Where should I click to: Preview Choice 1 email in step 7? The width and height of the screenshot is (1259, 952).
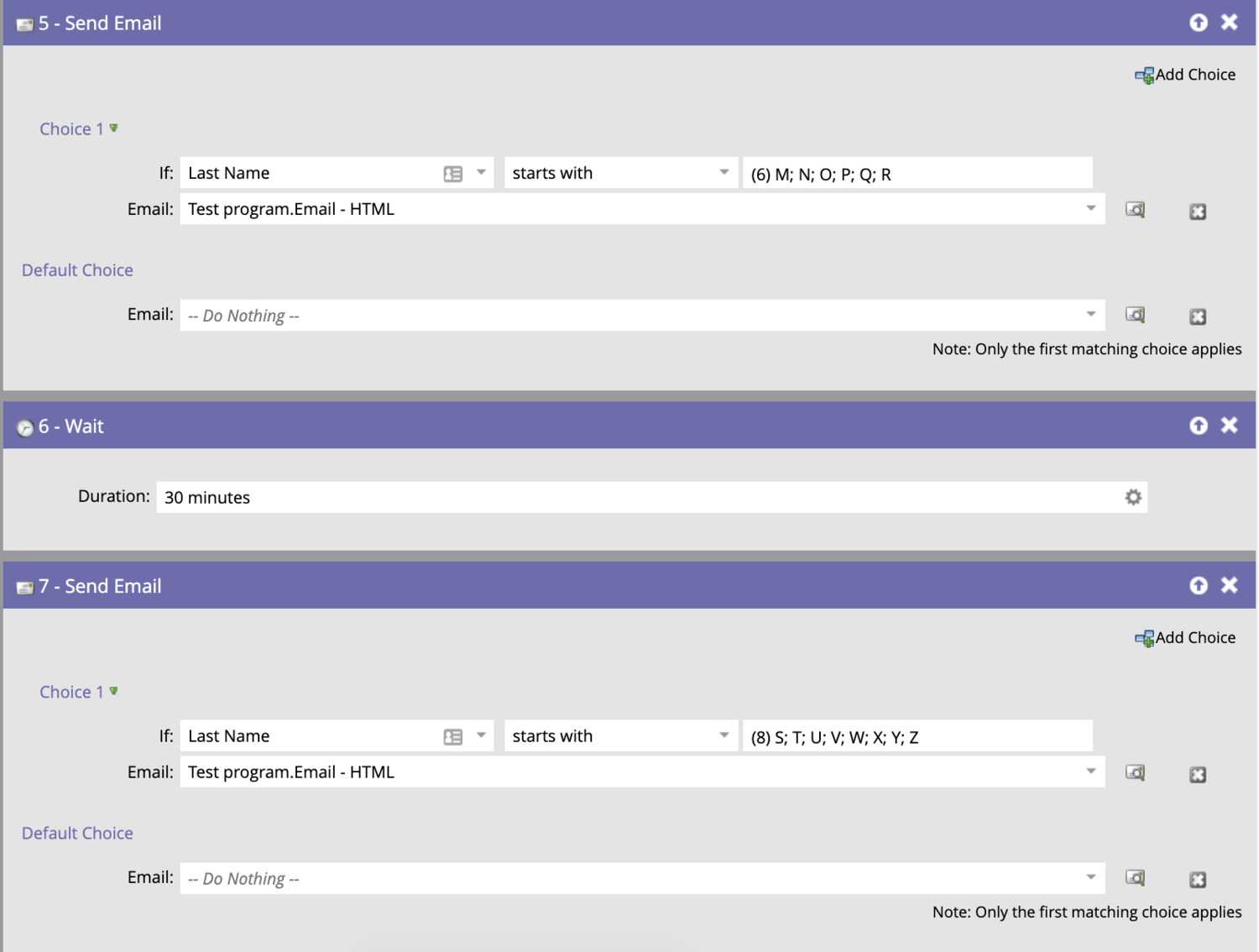click(1135, 772)
